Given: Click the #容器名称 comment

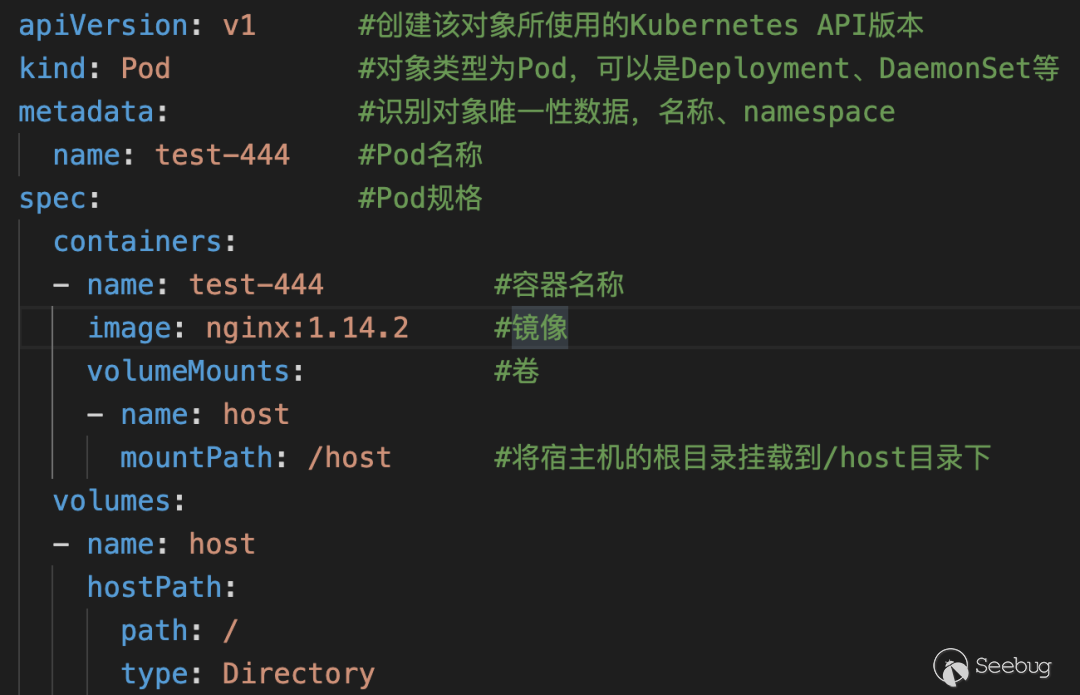Looking at the screenshot, I should [x=558, y=285].
